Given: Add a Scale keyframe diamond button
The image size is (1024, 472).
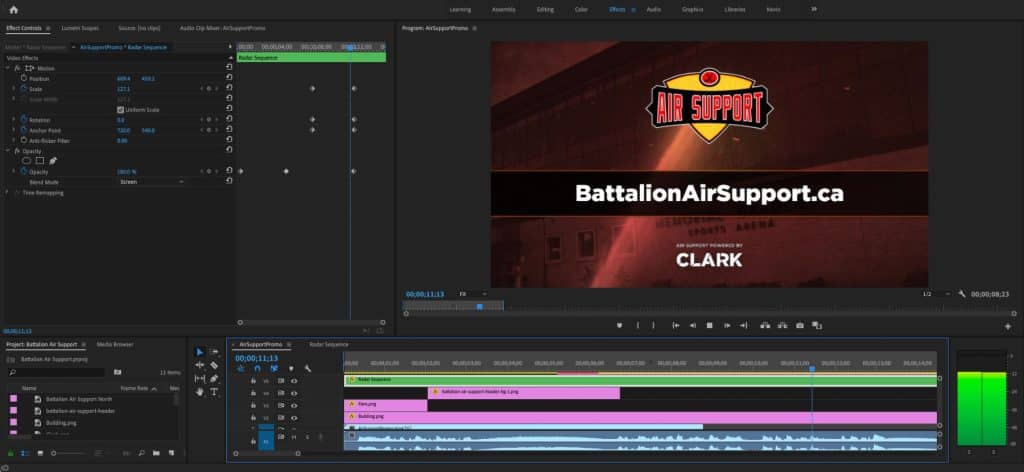Looking at the screenshot, I should tap(208, 89).
